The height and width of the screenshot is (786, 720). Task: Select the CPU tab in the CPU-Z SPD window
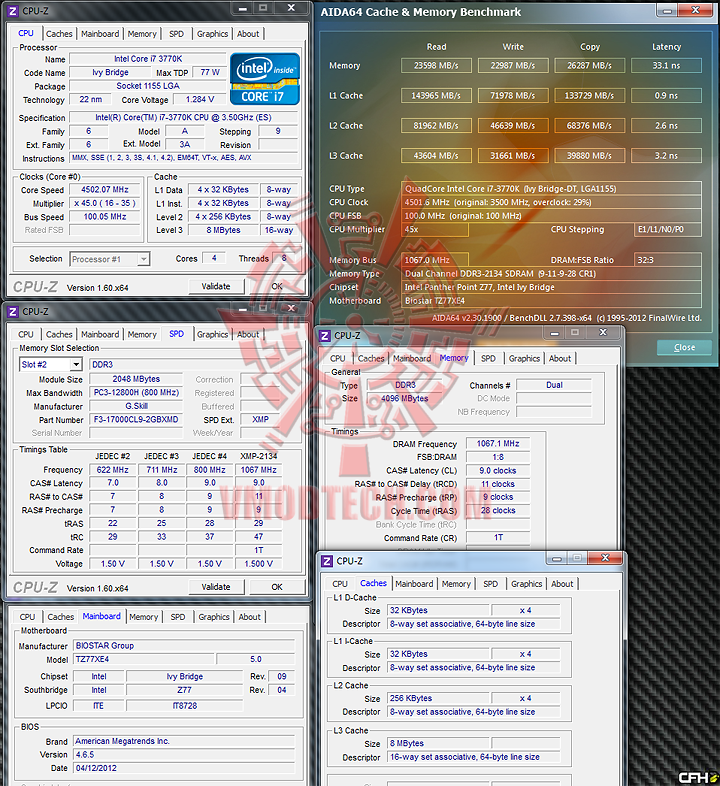point(26,334)
